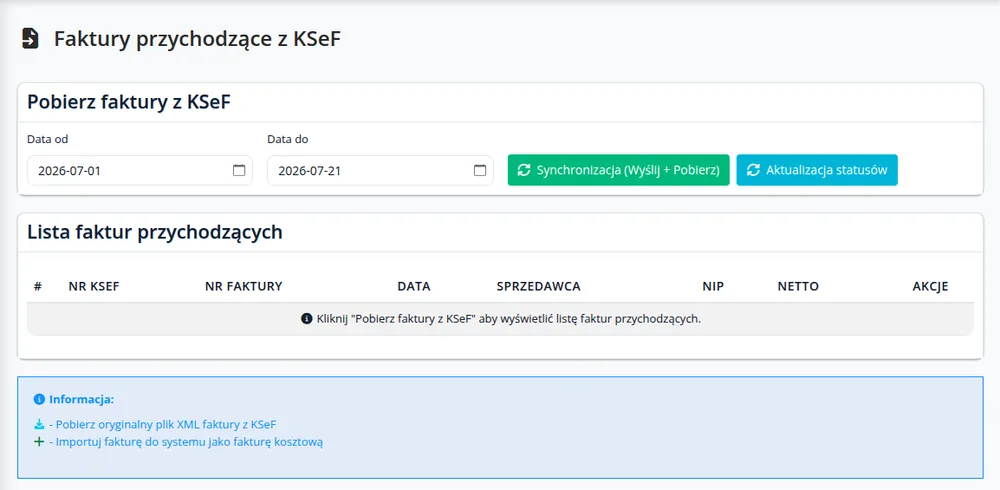Click the SPRZEDAWCA column header
This screenshot has width=1000, height=490.
(x=538, y=286)
